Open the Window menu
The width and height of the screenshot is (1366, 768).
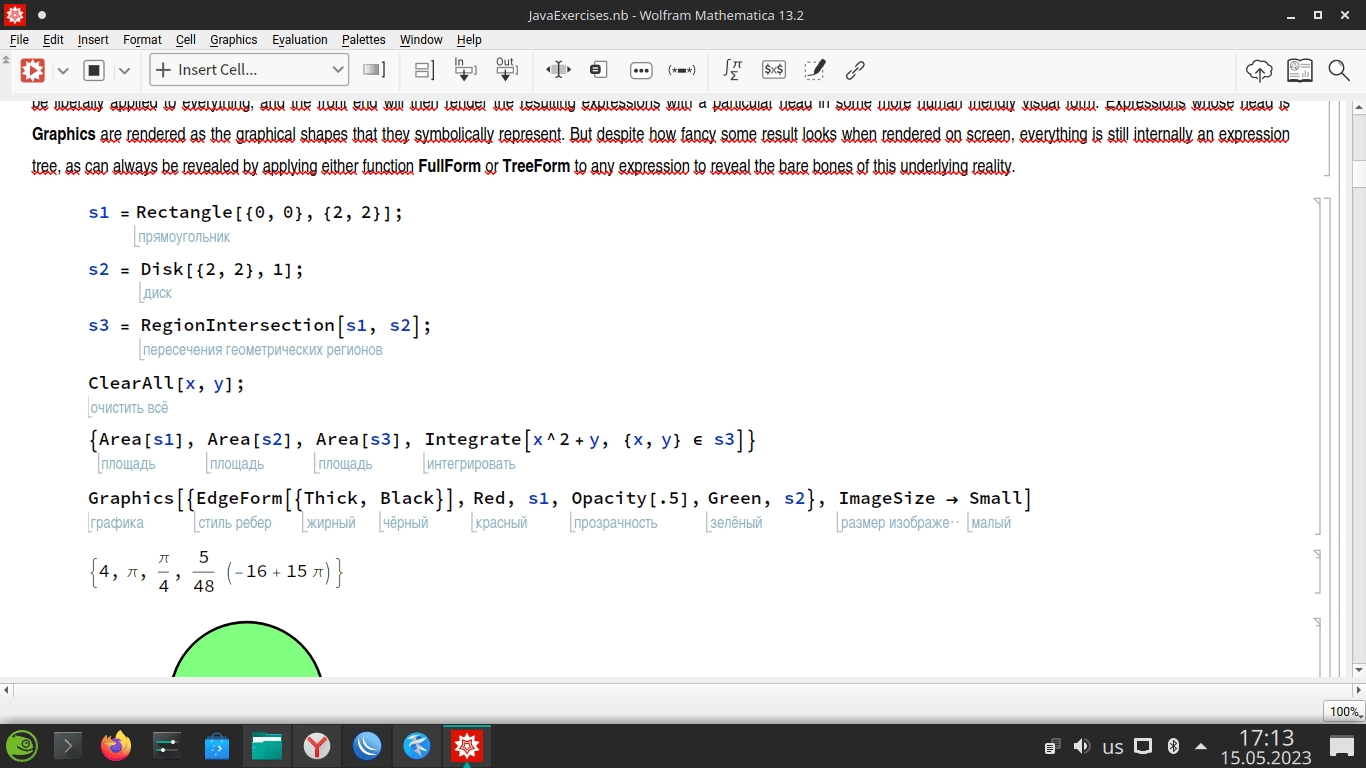(x=421, y=40)
